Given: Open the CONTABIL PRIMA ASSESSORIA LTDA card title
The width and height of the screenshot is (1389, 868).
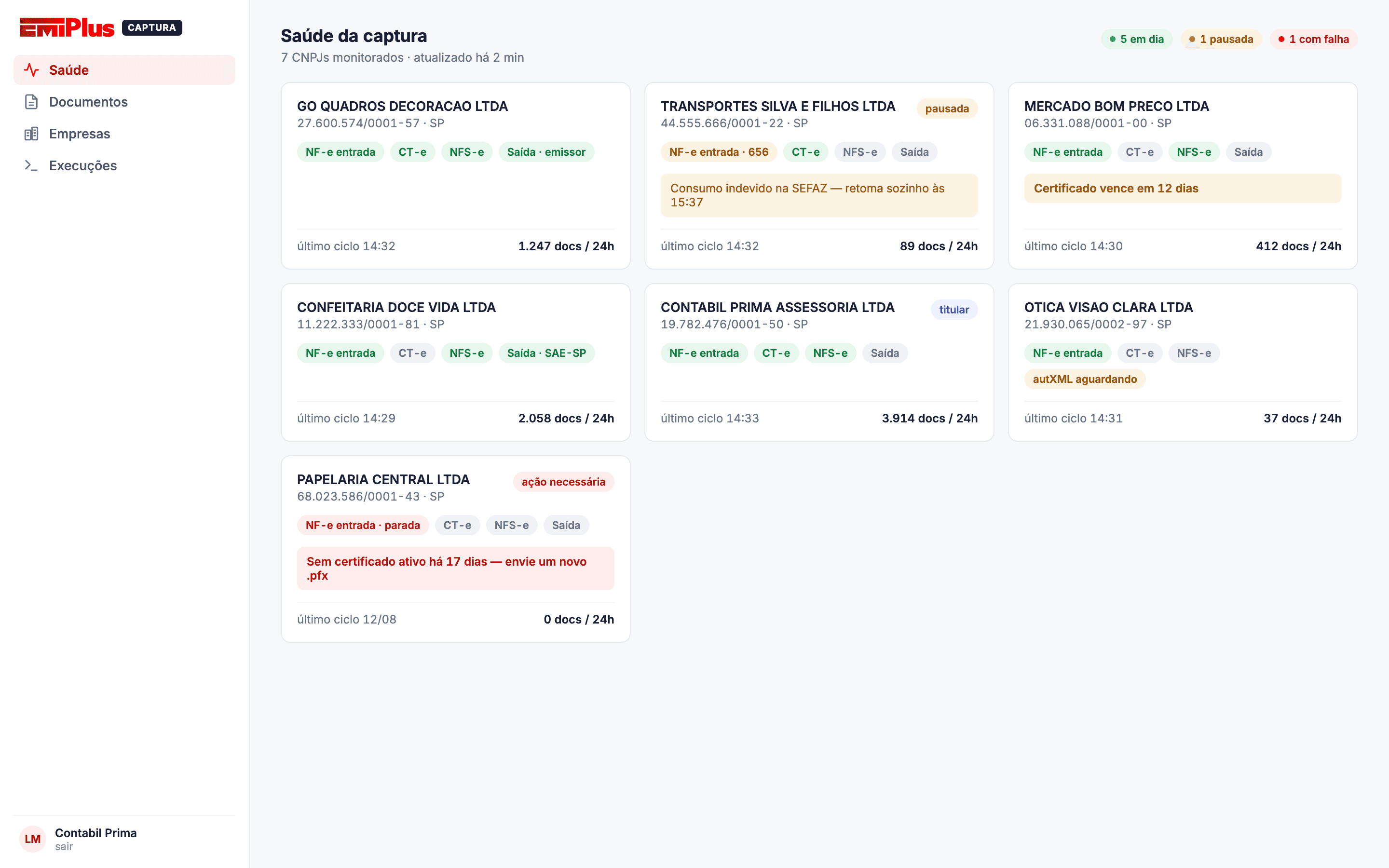Looking at the screenshot, I should click(x=778, y=307).
